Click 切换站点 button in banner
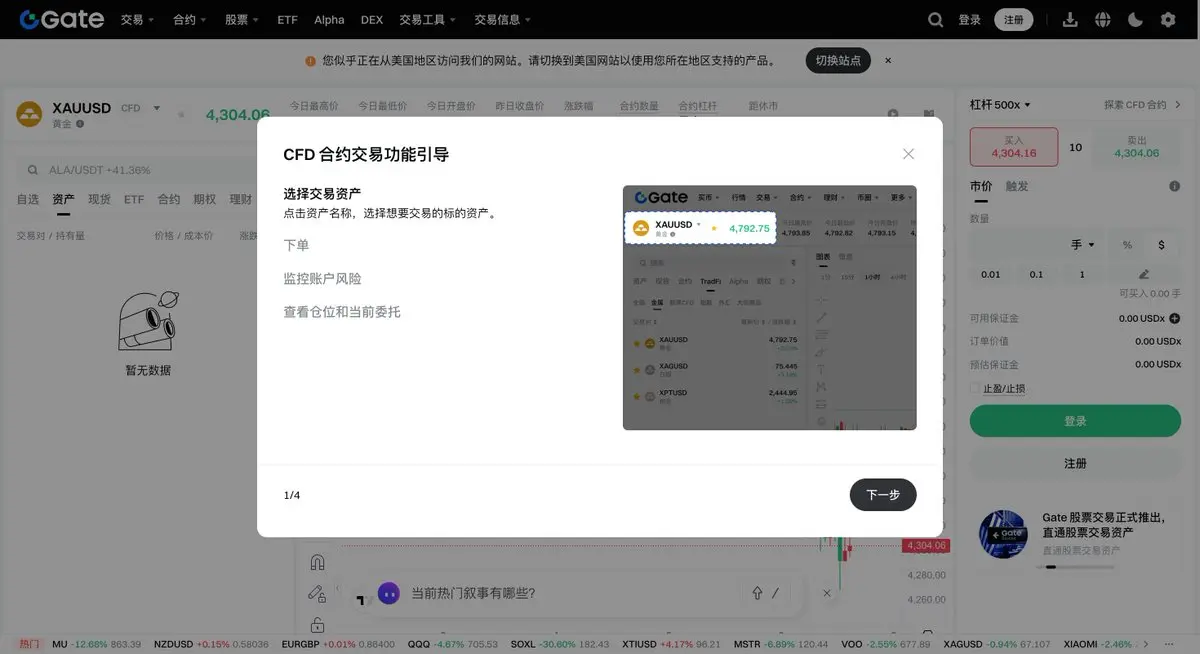Viewport: 1200px width, 654px height. click(838, 60)
